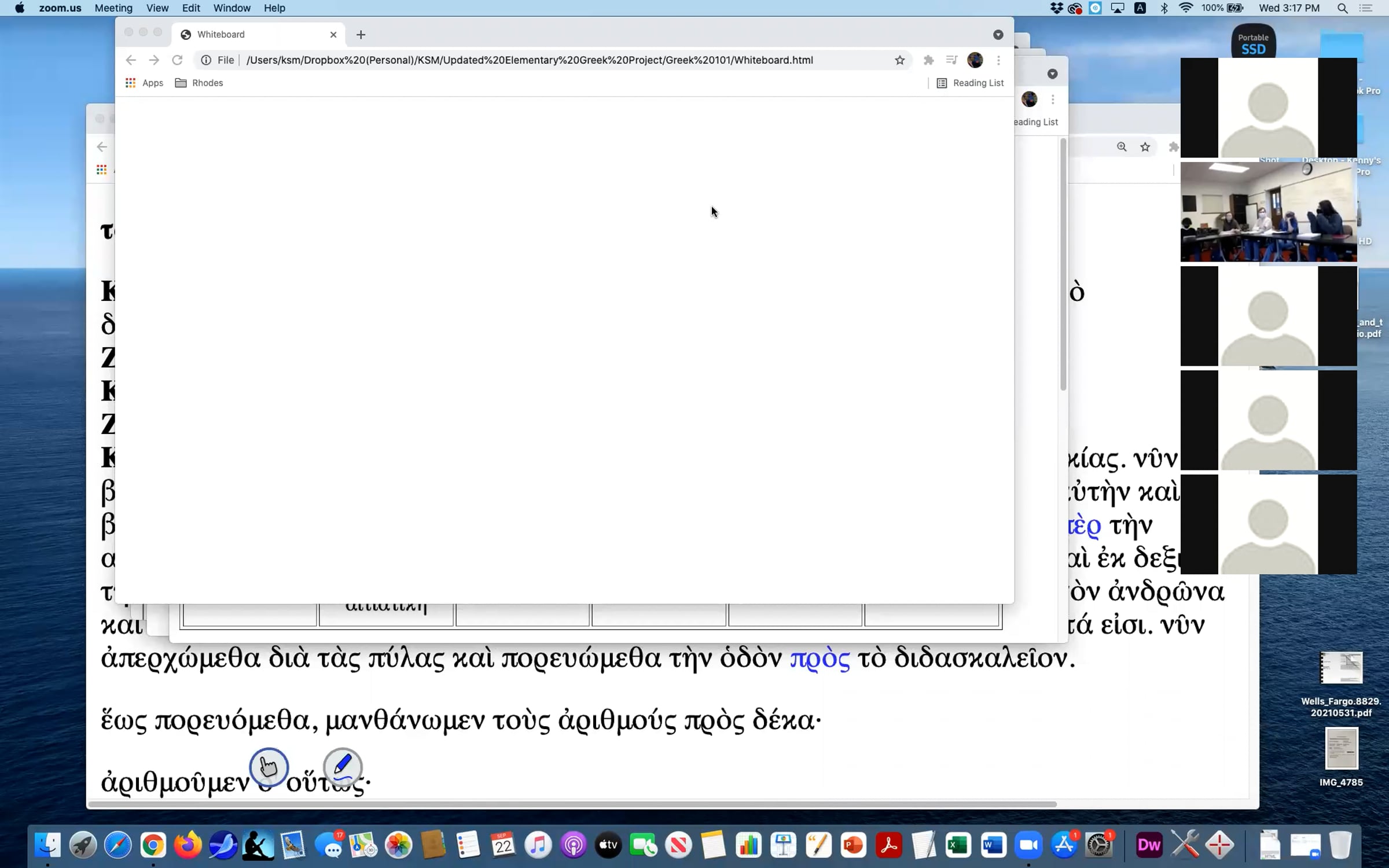1389x868 pixels.
Task: Open Safari from the Dock
Action: pos(117,845)
